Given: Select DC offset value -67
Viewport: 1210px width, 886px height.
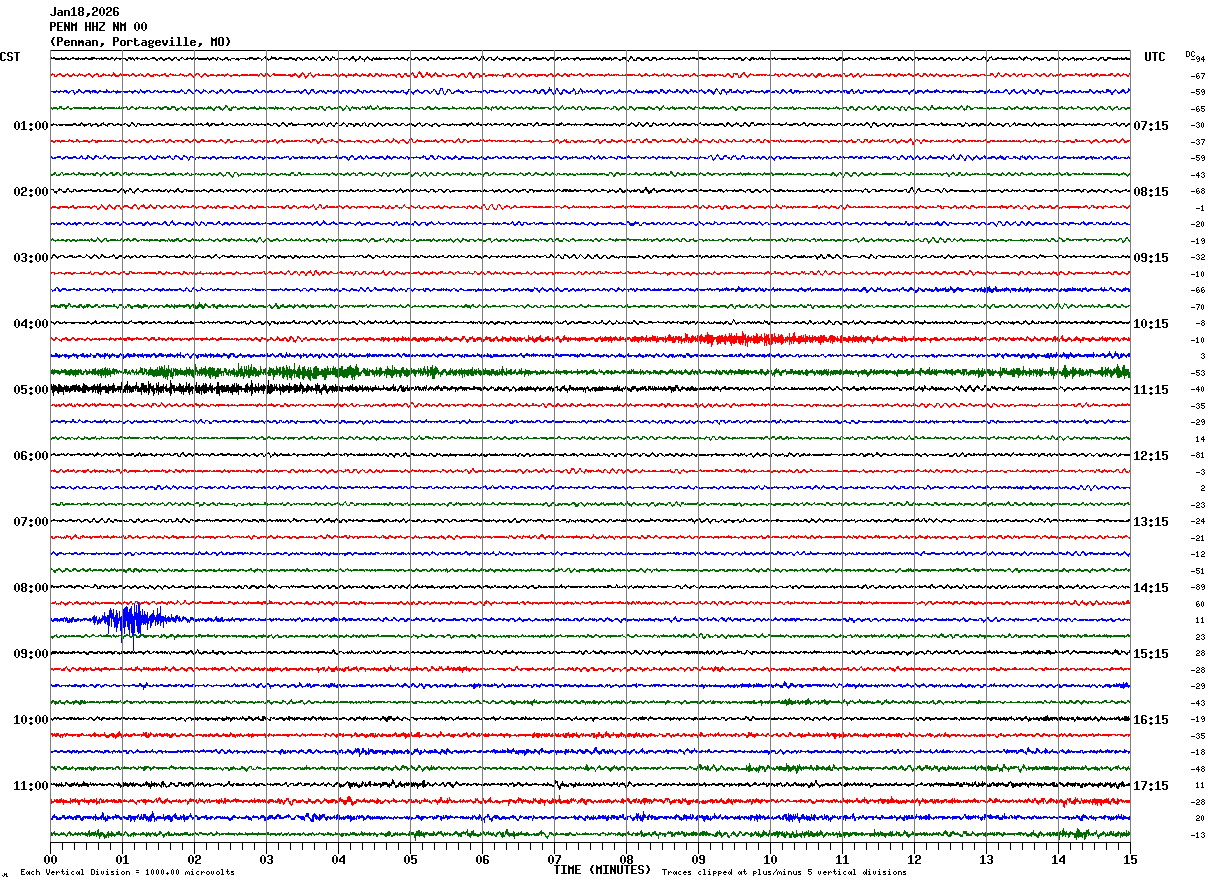Looking at the screenshot, I should tap(1196, 76).
